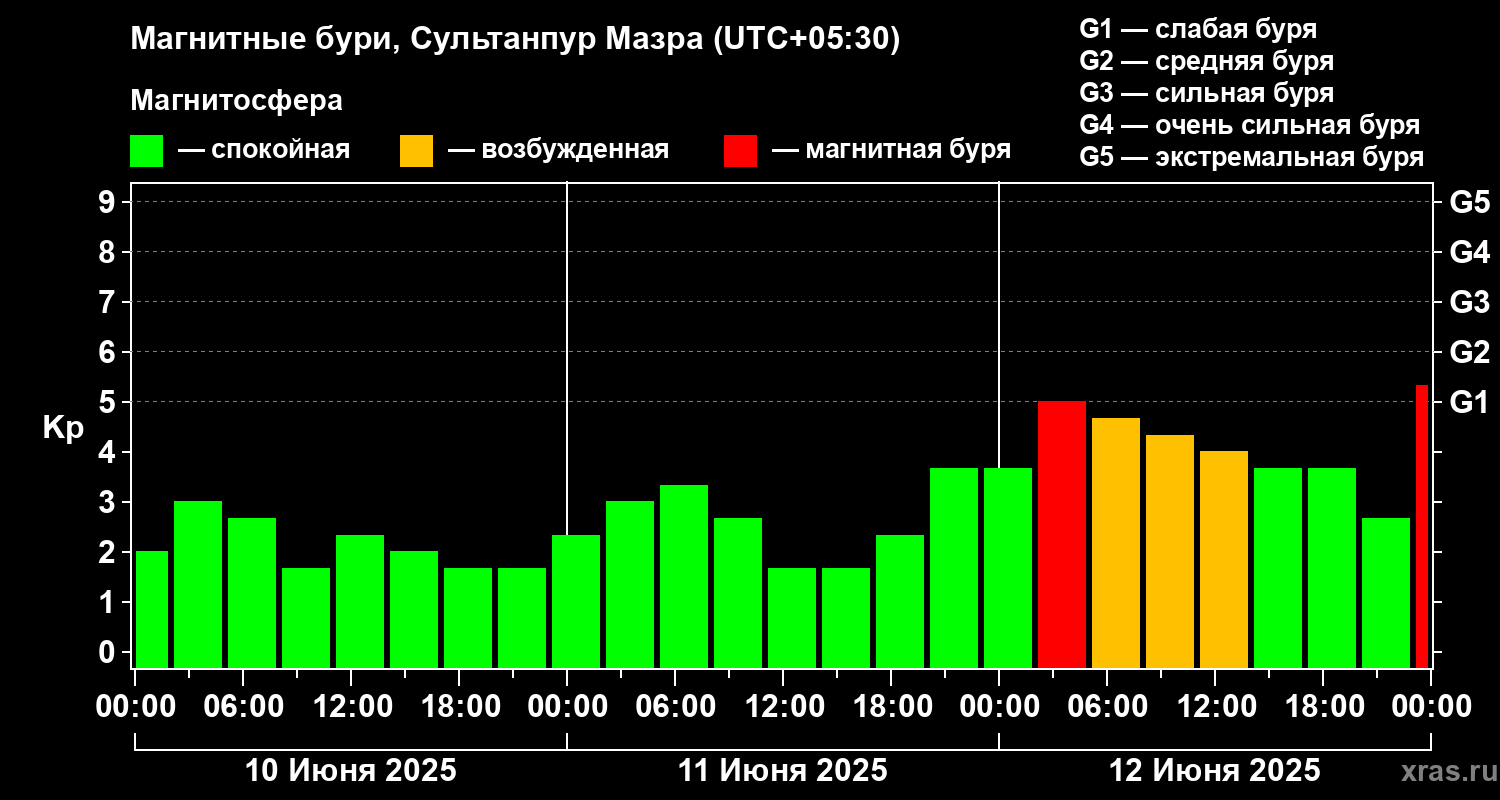
Task: Click the G4 label on right axis
Action: pyautogui.click(x=1469, y=252)
